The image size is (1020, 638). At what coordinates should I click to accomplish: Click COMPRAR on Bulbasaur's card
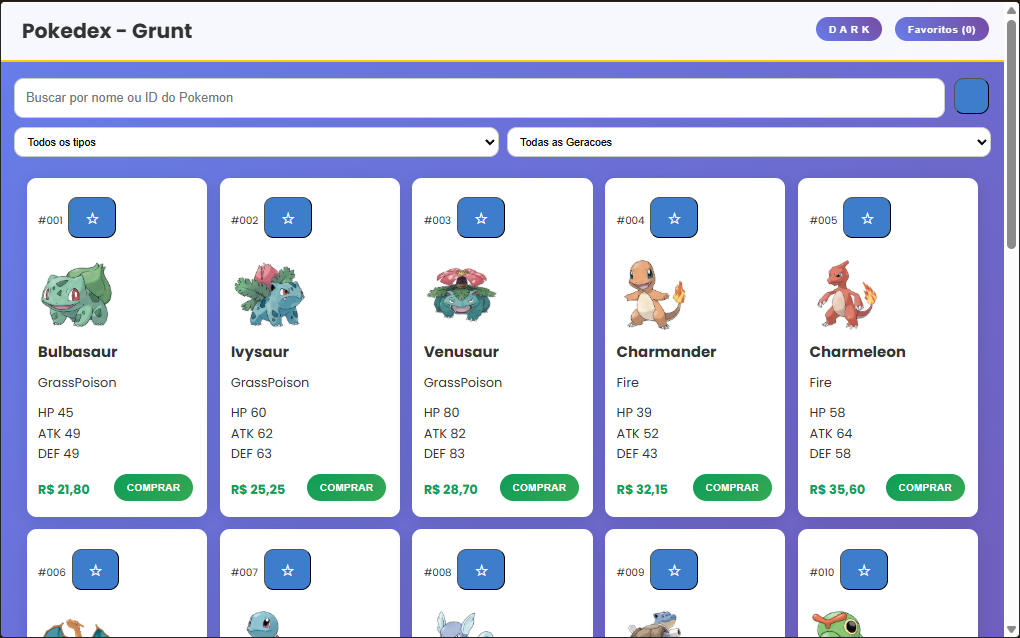pos(153,487)
